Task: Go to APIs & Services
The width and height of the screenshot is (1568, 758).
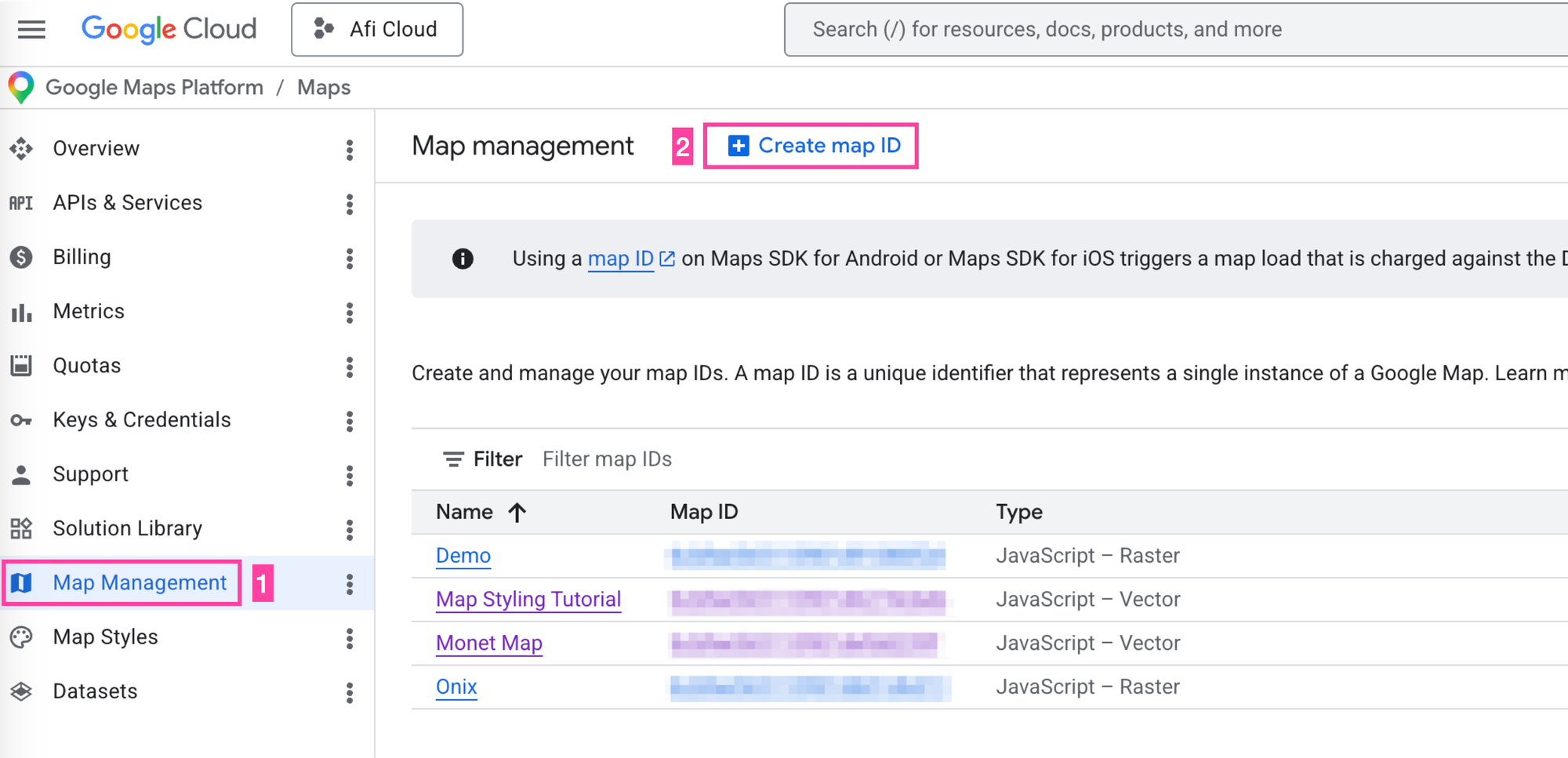Action: [128, 202]
